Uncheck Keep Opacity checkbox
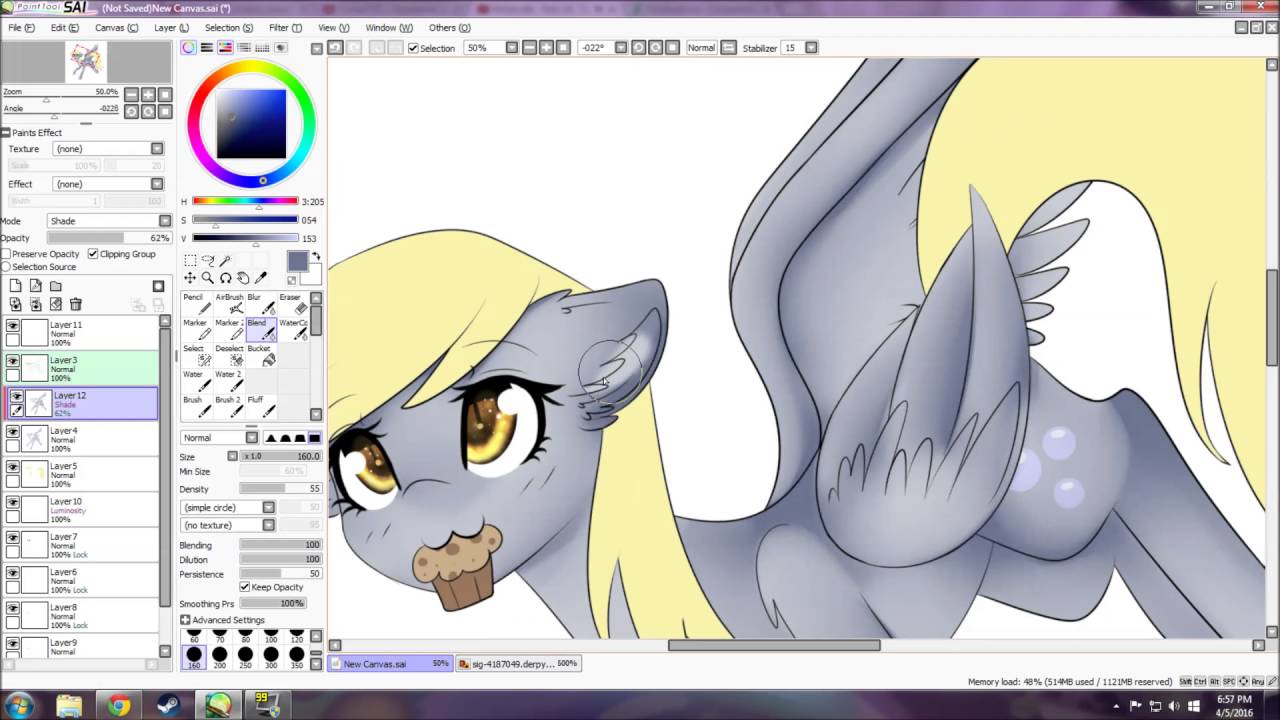 coord(245,587)
